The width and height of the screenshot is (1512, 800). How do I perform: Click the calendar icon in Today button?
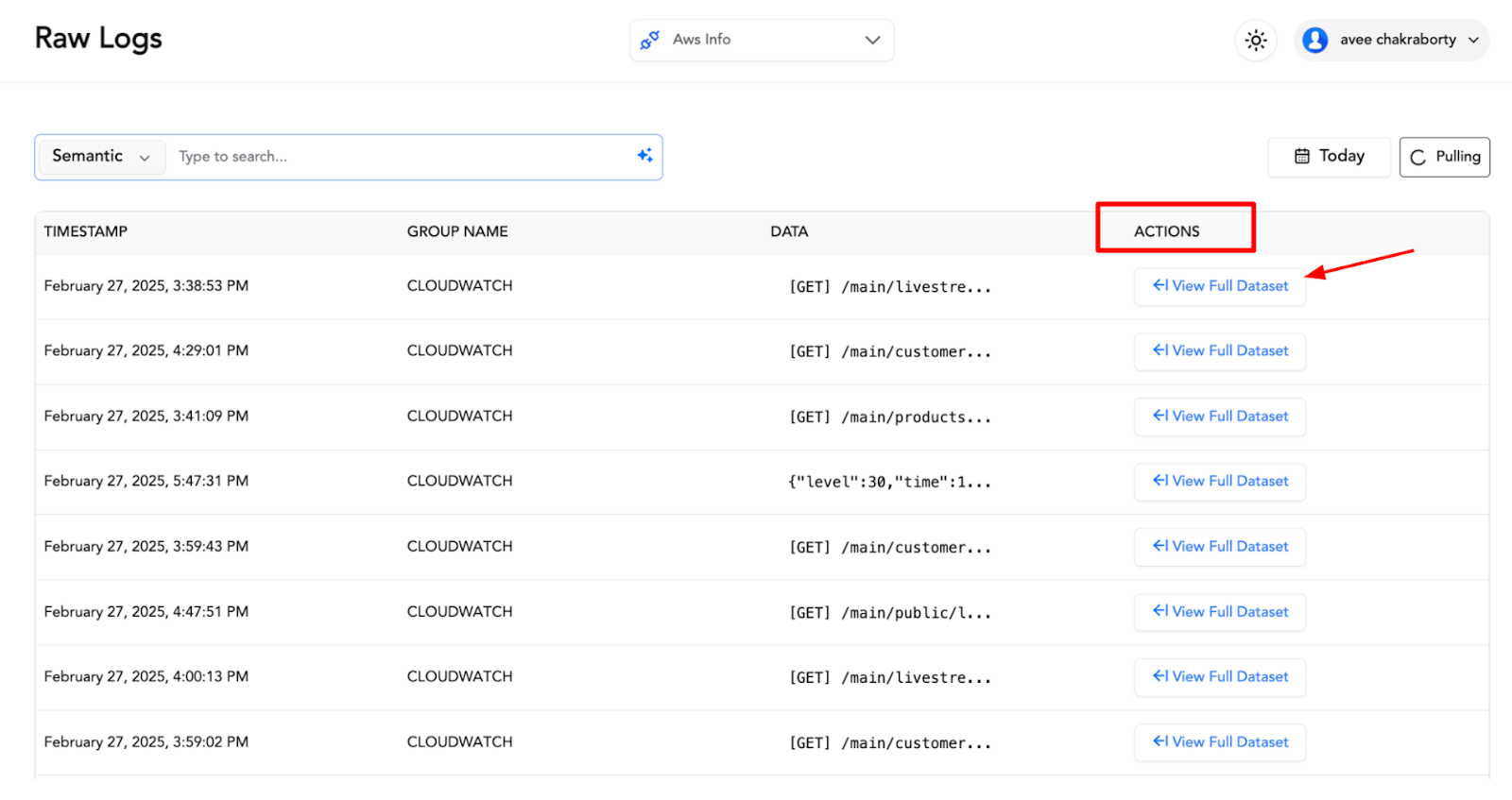click(x=1302, y=157)
